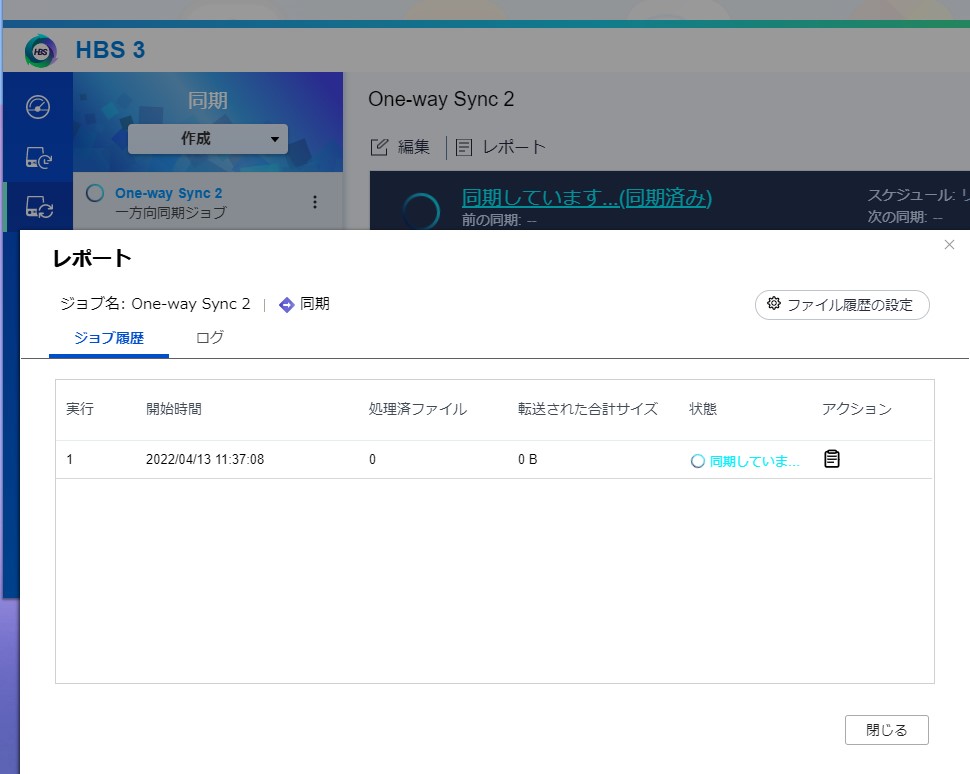Screen dimensions: 970x774
Task: Click the レポート toolbar item
Action: click(x=502, y=147)
